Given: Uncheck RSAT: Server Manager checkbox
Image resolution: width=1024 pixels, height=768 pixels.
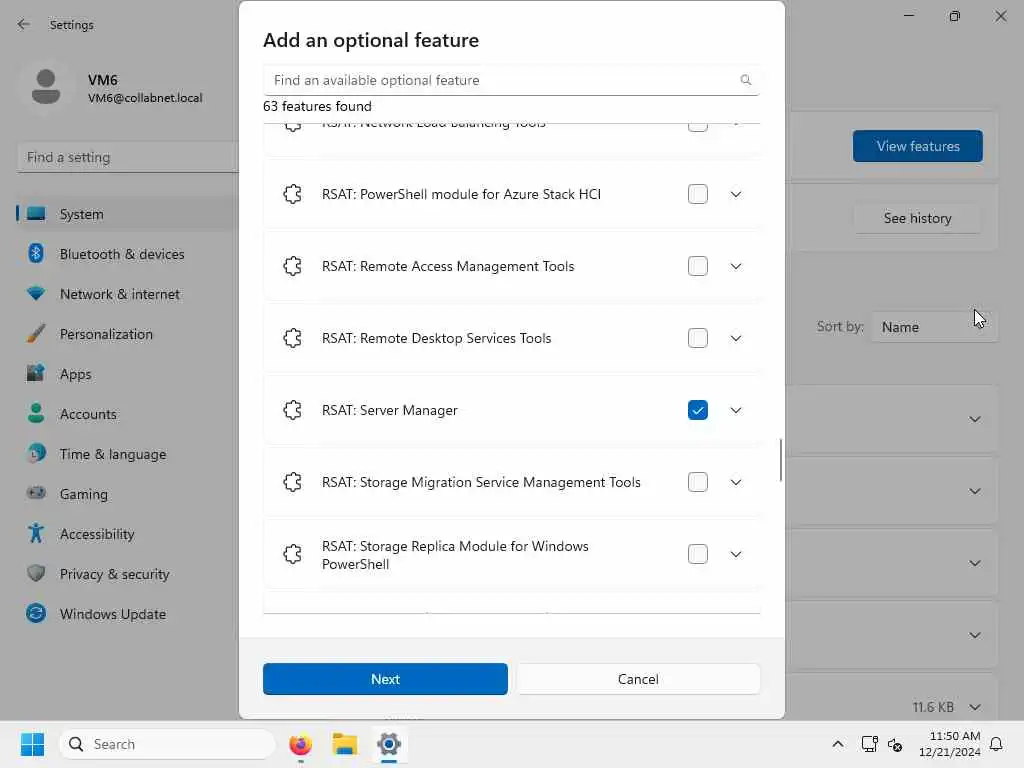Looking at the screenshot, I should [698, 410].
